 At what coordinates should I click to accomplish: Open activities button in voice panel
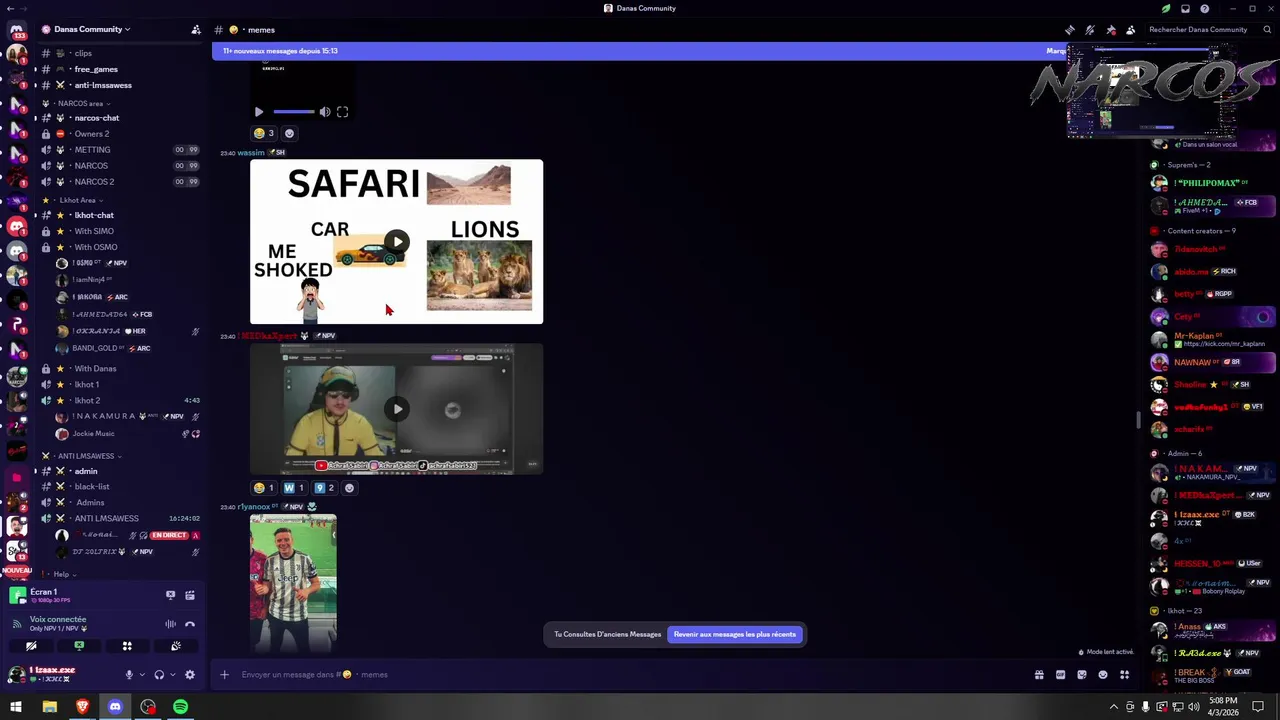127,646
